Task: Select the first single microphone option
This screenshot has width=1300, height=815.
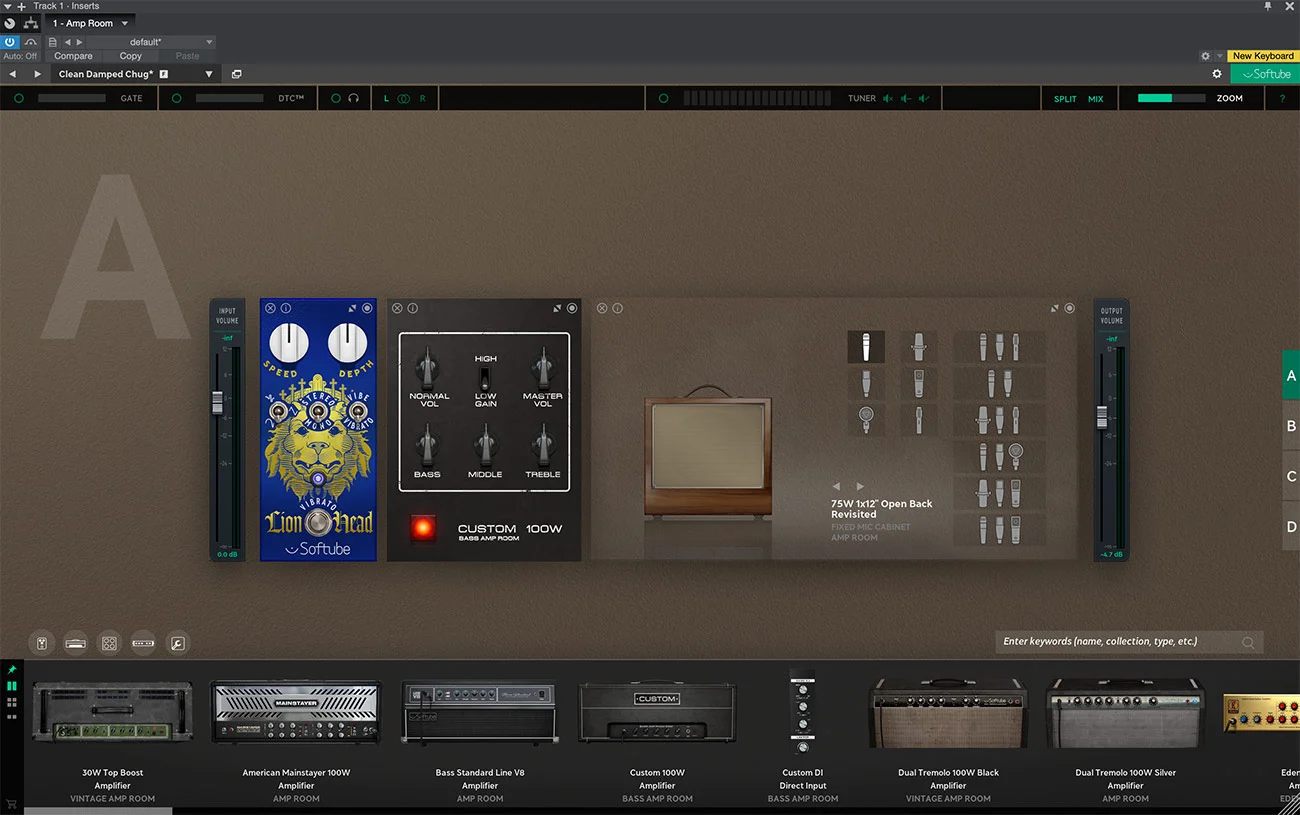Action: pyautogui.click(x=866, y=347)
